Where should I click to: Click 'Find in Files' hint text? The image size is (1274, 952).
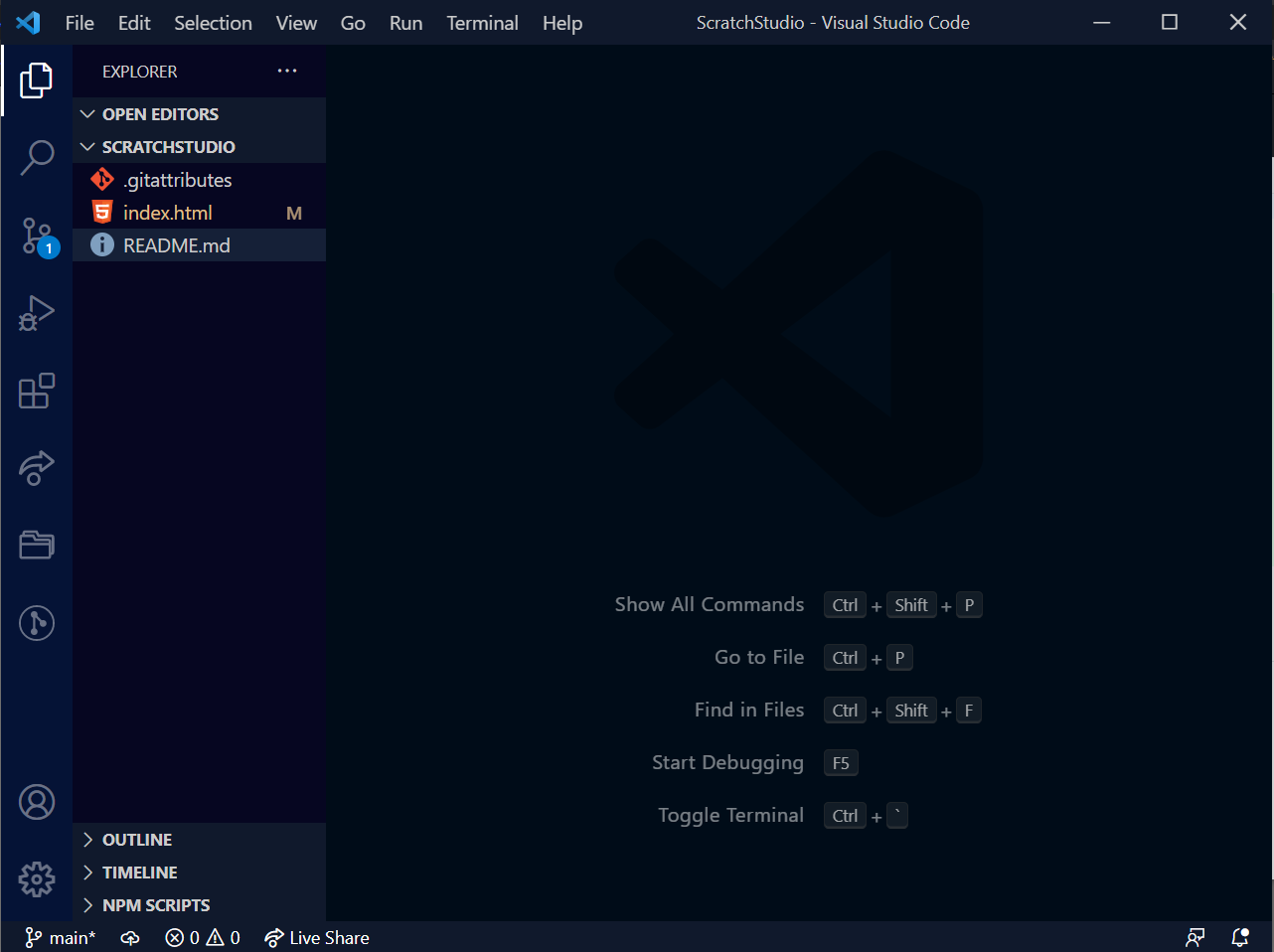[749, 710]
